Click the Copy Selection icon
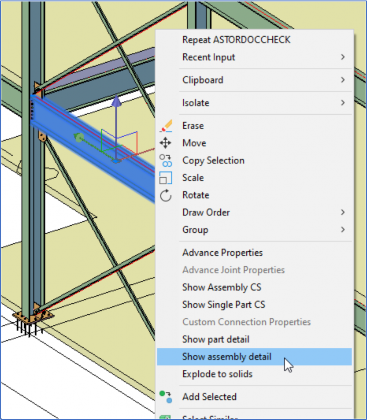 point(165,160)
